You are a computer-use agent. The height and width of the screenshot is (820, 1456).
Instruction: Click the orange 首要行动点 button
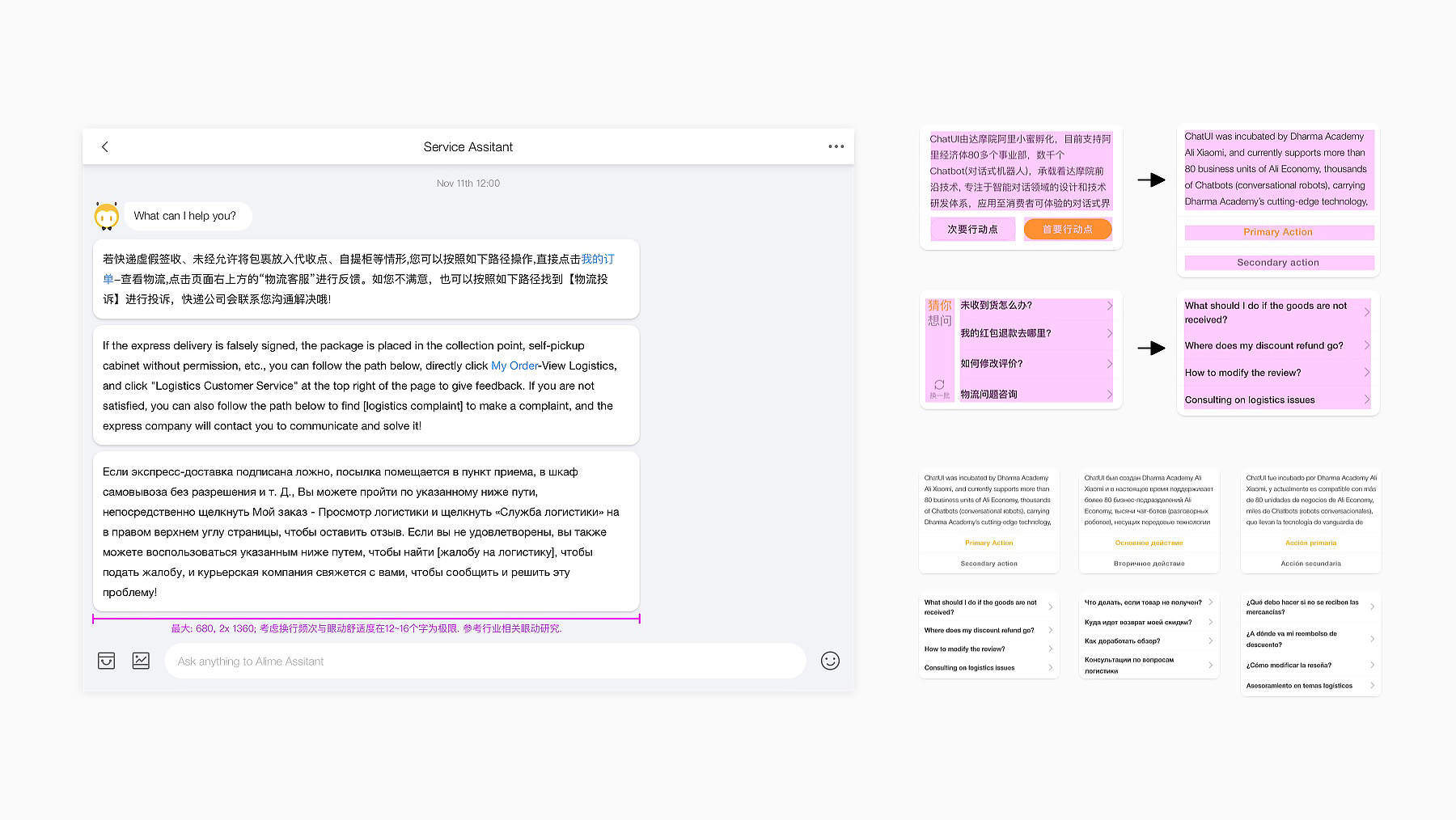[1068, 230]
